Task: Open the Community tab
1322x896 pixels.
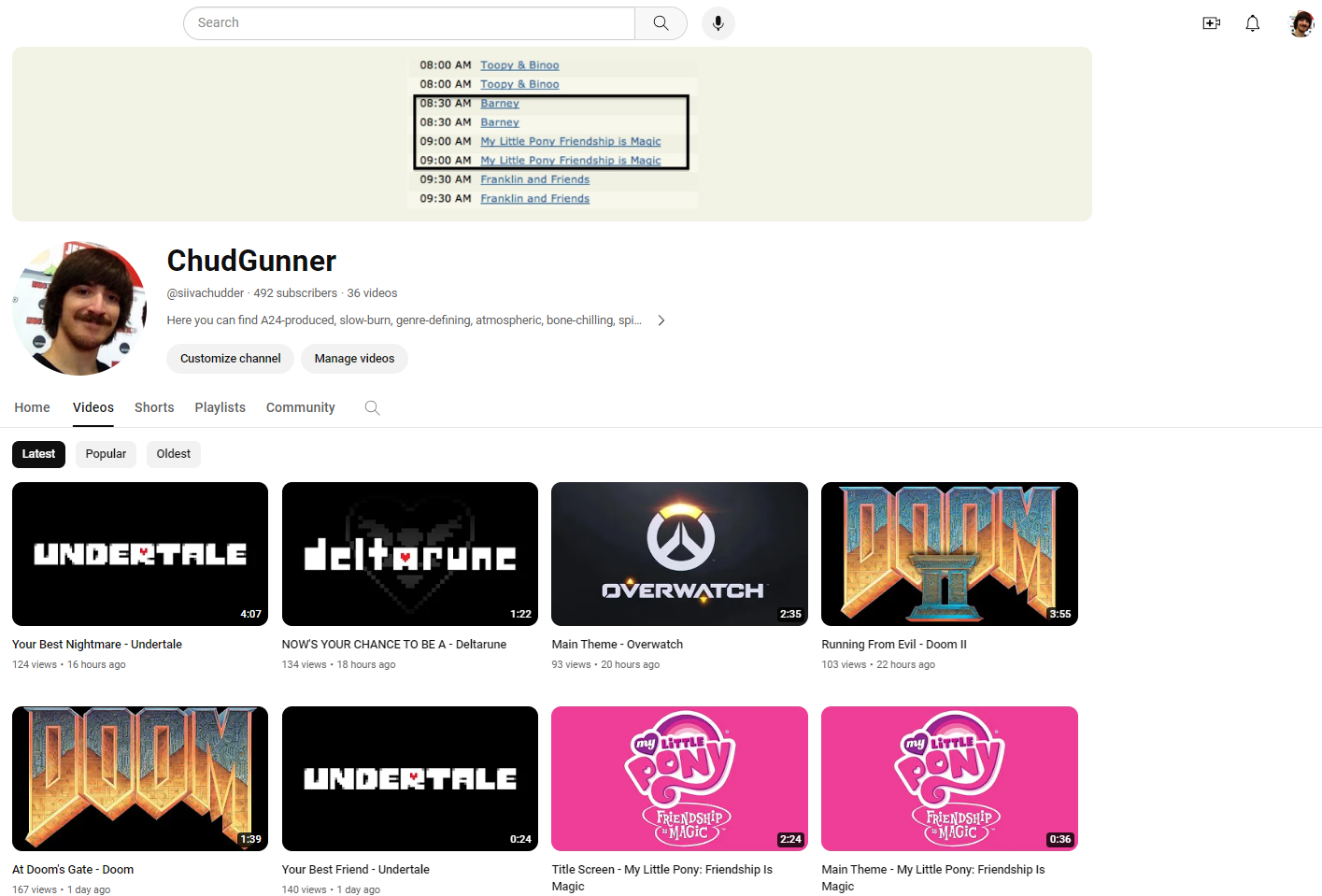Action: 301,407
